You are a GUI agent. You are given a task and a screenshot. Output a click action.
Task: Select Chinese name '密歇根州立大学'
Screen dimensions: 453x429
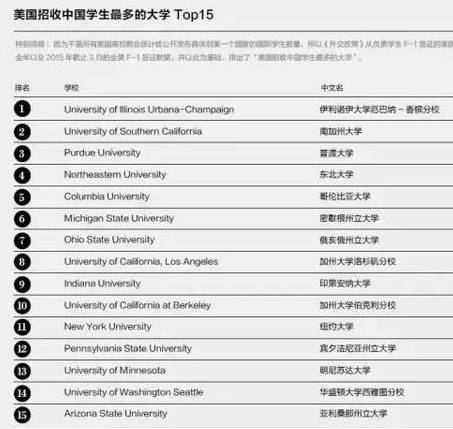(x=350, y=218)
